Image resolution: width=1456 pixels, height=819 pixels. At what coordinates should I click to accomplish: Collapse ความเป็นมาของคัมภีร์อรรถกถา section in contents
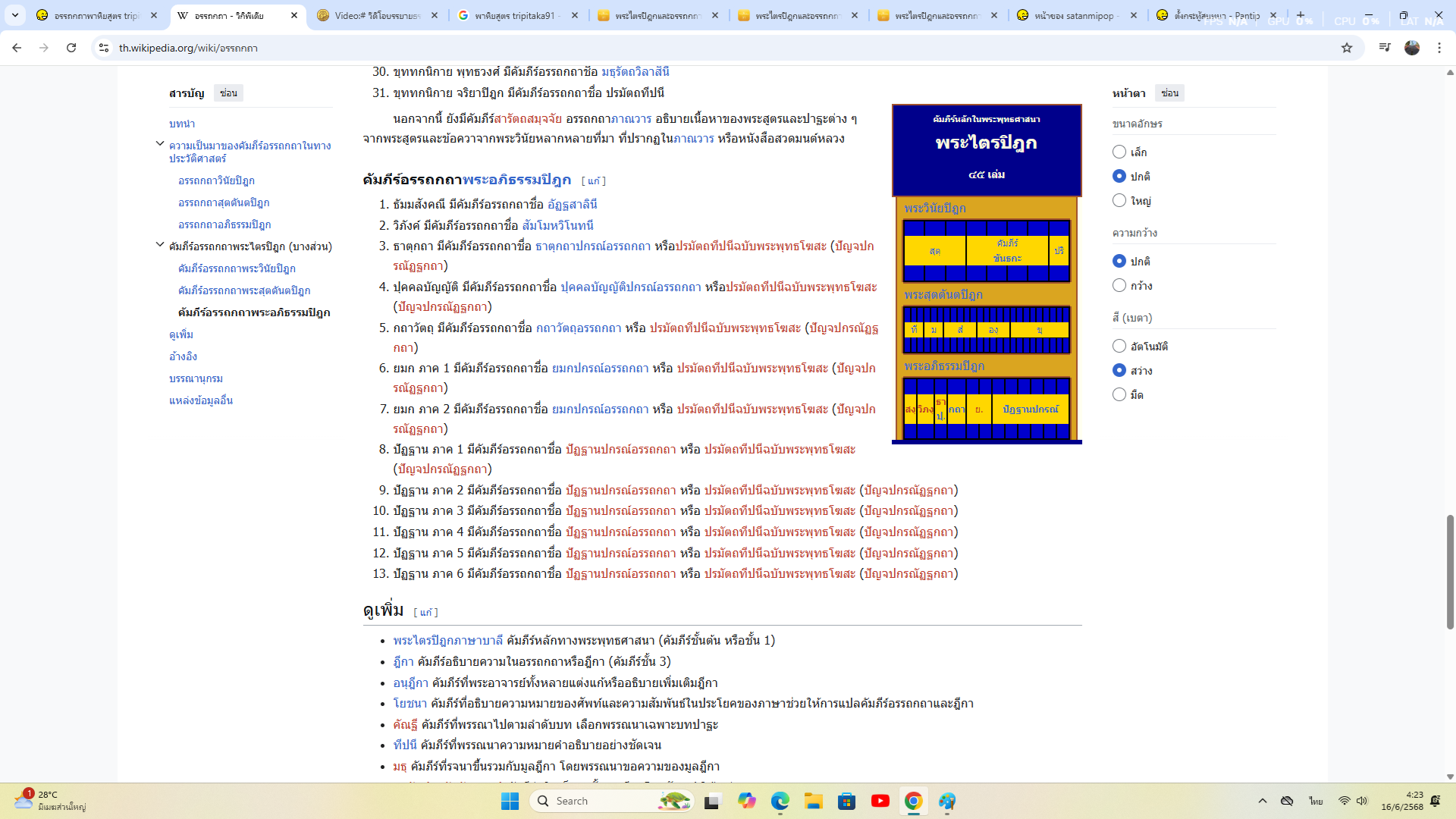pyautogui.click(x=160, y=144)
